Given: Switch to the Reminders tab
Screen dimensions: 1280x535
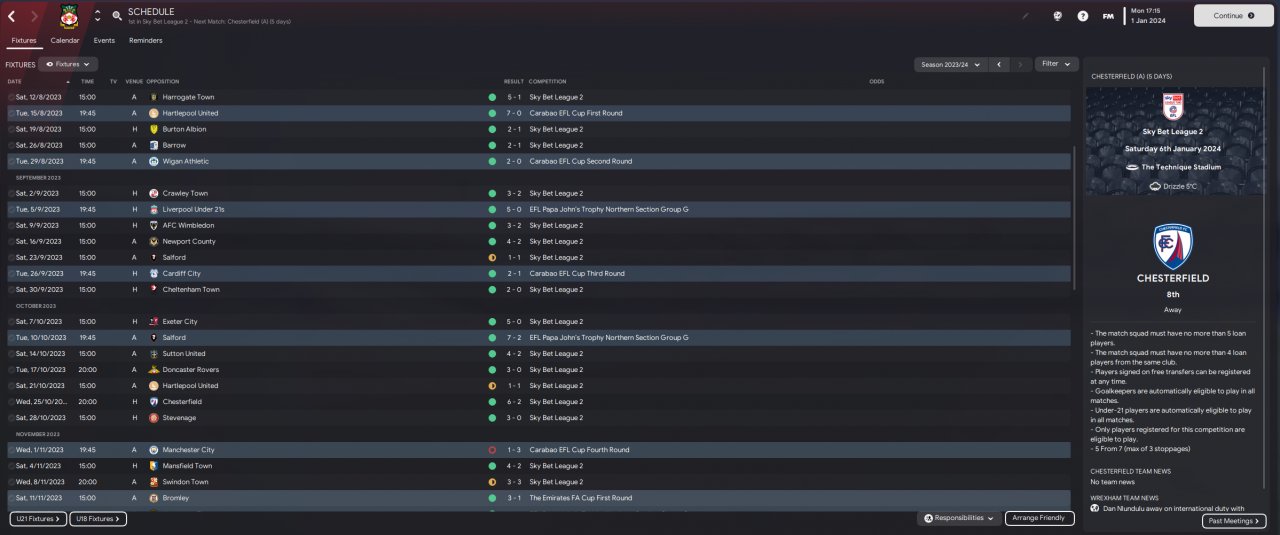Looking at the screenshot, I should pyautogui.click(x=146, y=40).
